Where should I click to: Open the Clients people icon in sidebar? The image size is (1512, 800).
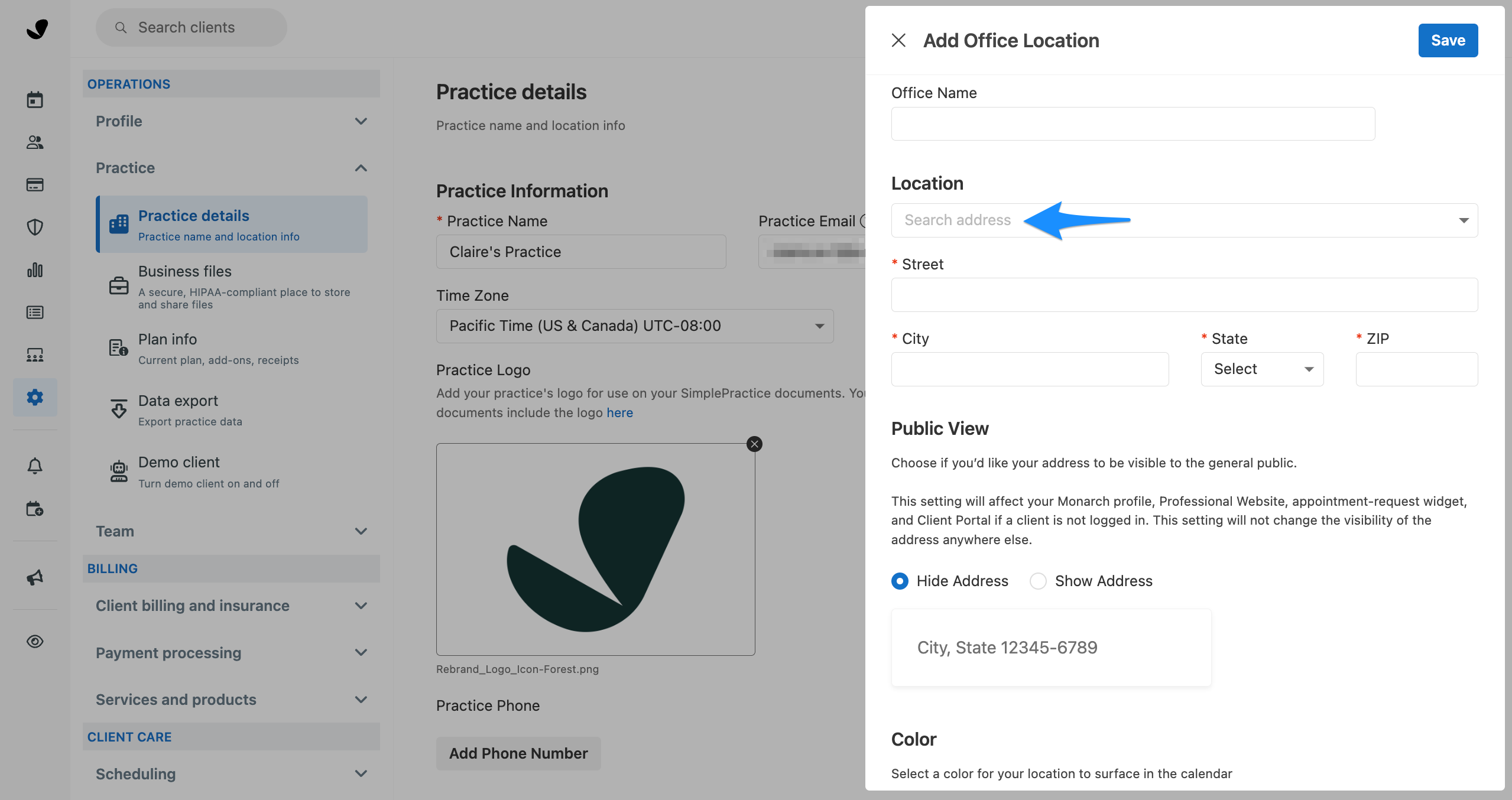(x=35, y=142)
